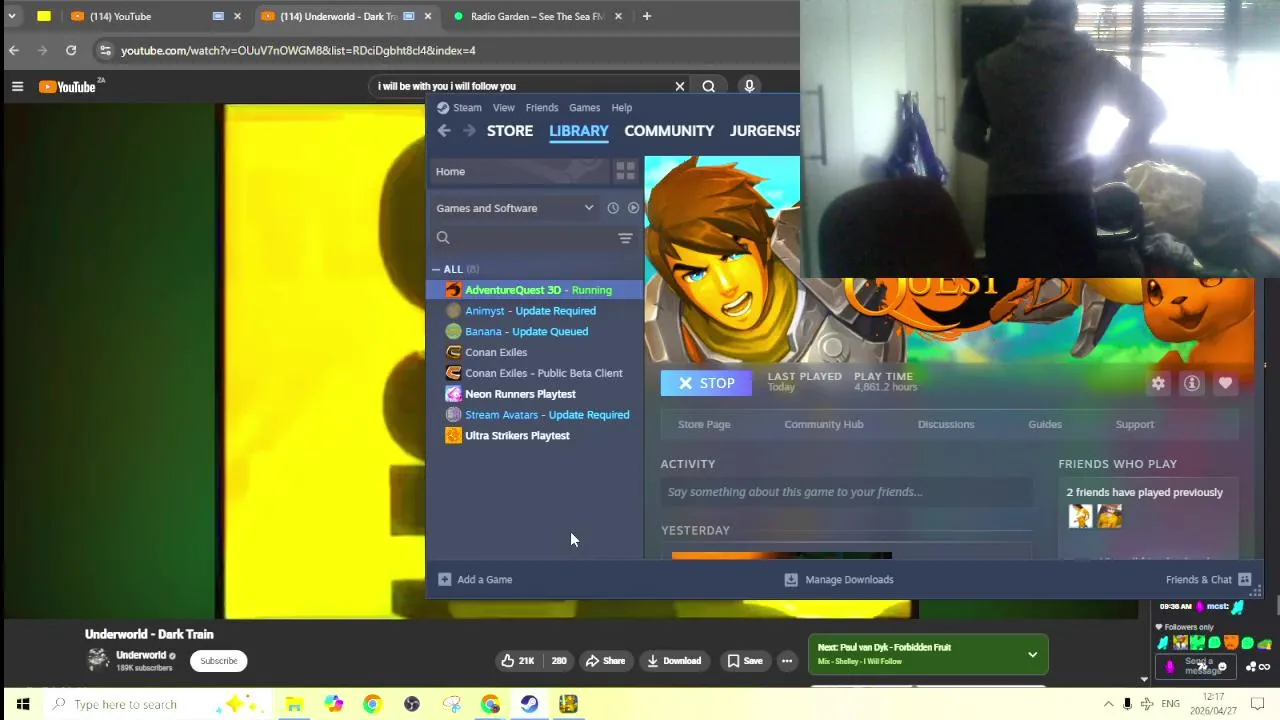Screen dimensions: 1280x720
Task: Open first friend avatar under Friends Who Play
Action: click(x=1080, y=516)
